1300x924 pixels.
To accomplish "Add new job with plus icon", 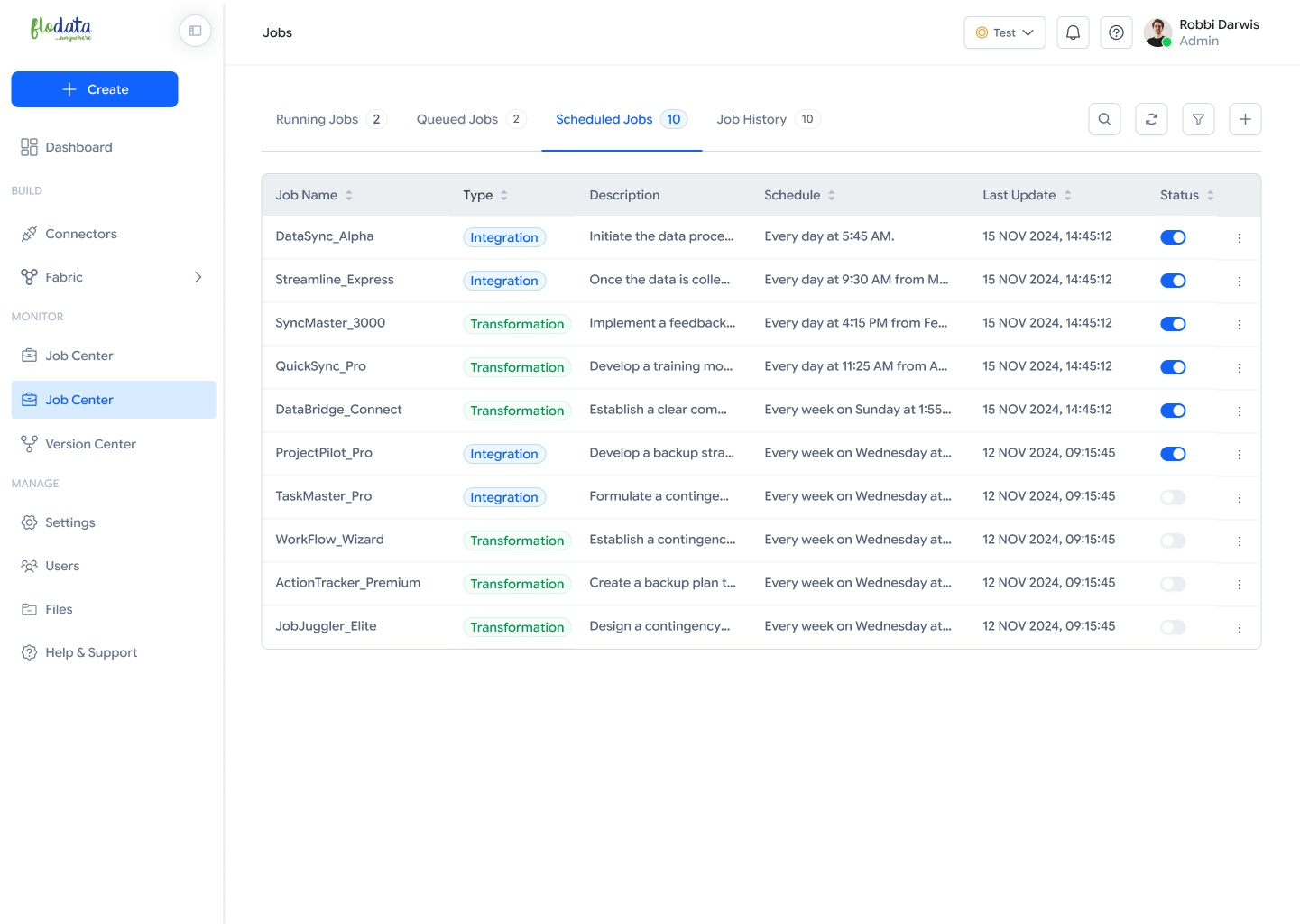I will 1245,119.
